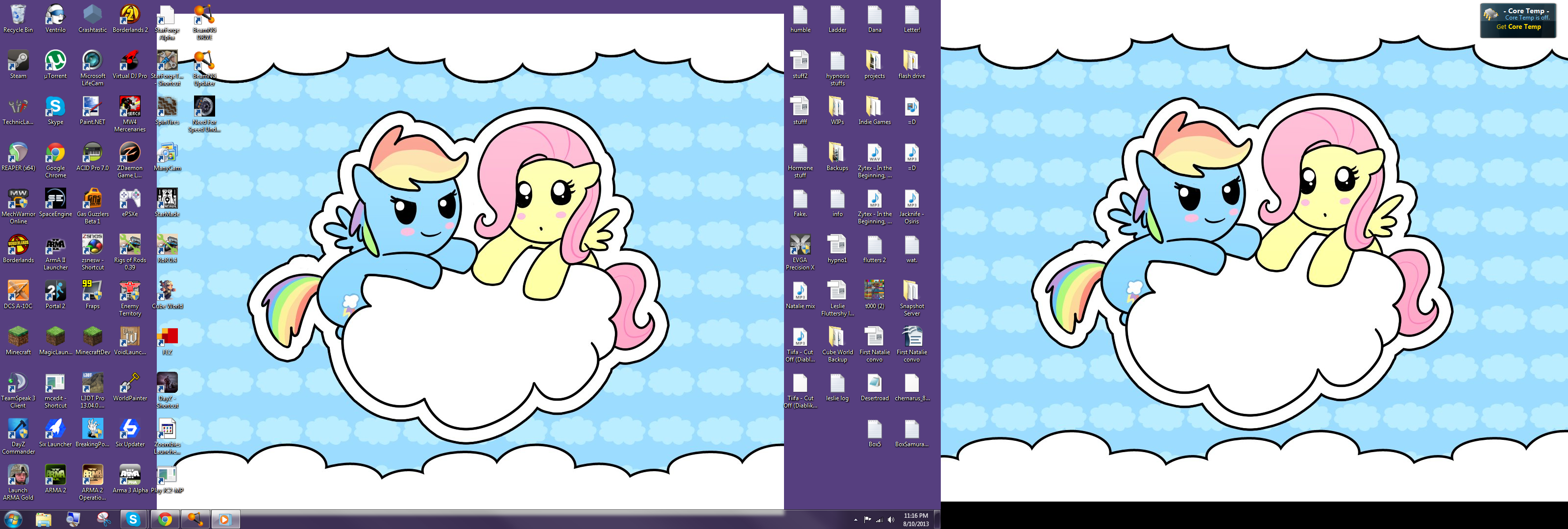Open the Crashtastic shortcut

(93, 19)
